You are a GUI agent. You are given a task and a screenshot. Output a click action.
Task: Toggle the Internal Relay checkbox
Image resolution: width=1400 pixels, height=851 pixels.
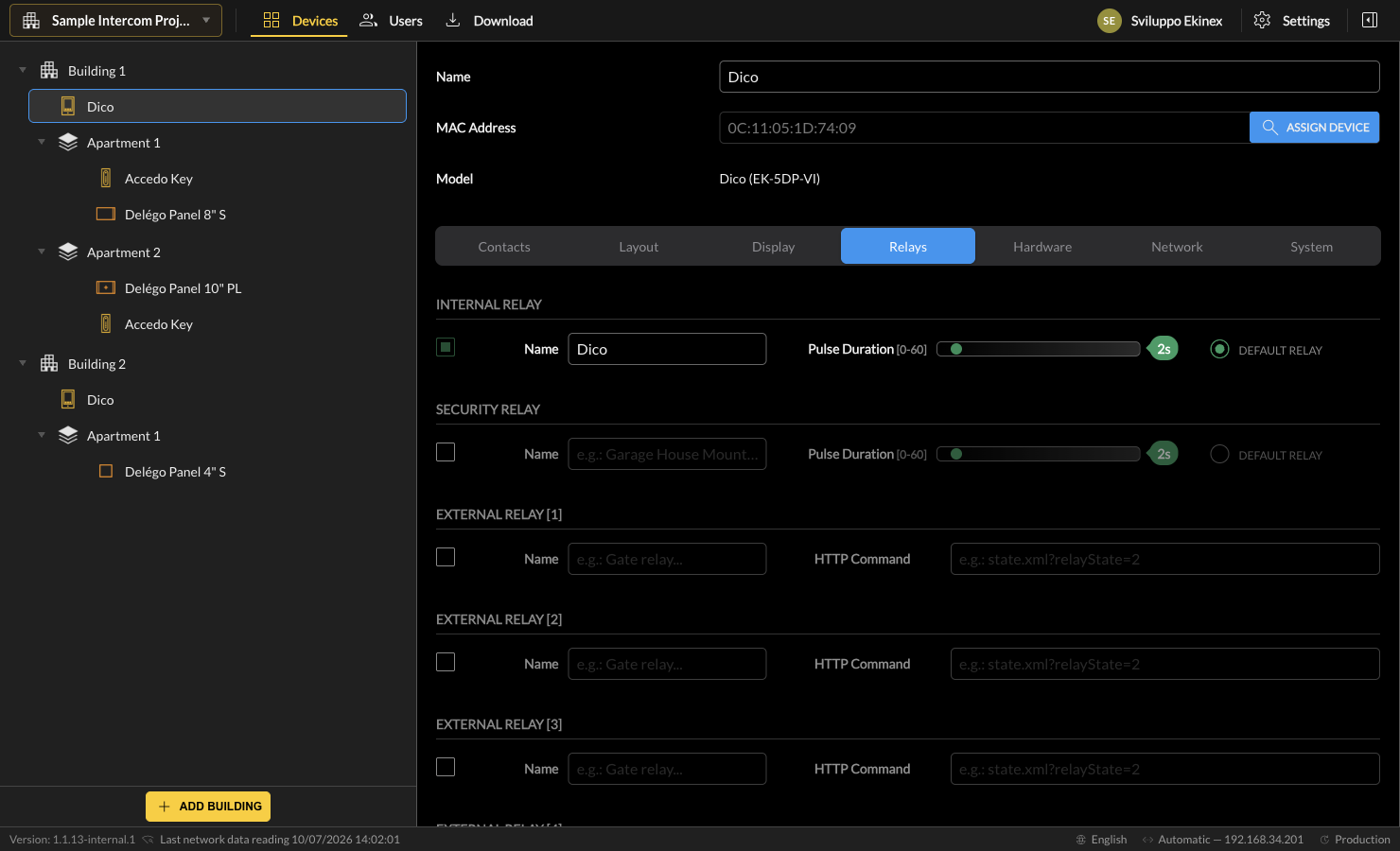tap(446, 348)
